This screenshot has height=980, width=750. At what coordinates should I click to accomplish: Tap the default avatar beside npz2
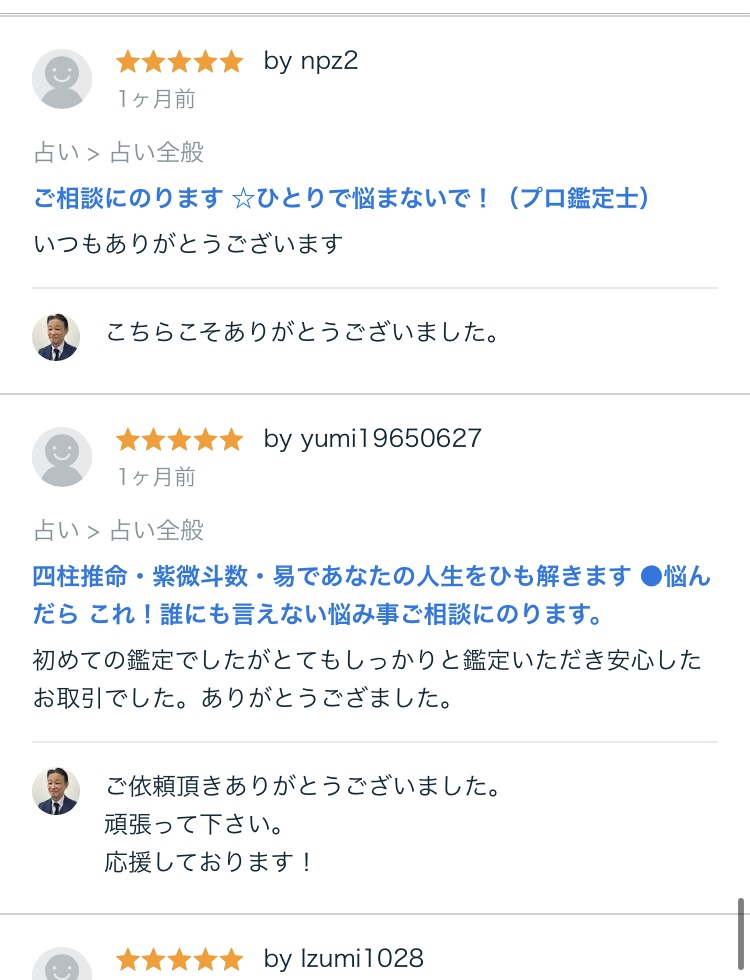click(62, 78)
